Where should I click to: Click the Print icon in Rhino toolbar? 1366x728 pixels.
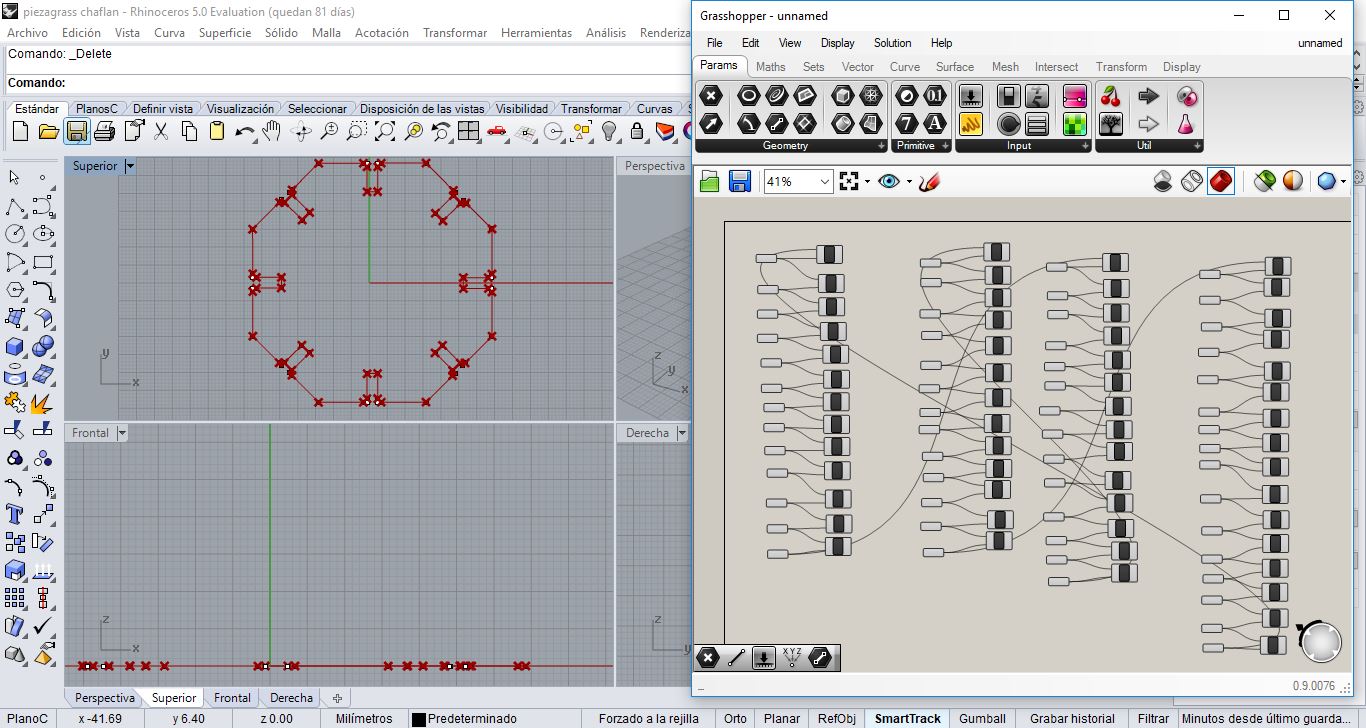coord(104,131)
